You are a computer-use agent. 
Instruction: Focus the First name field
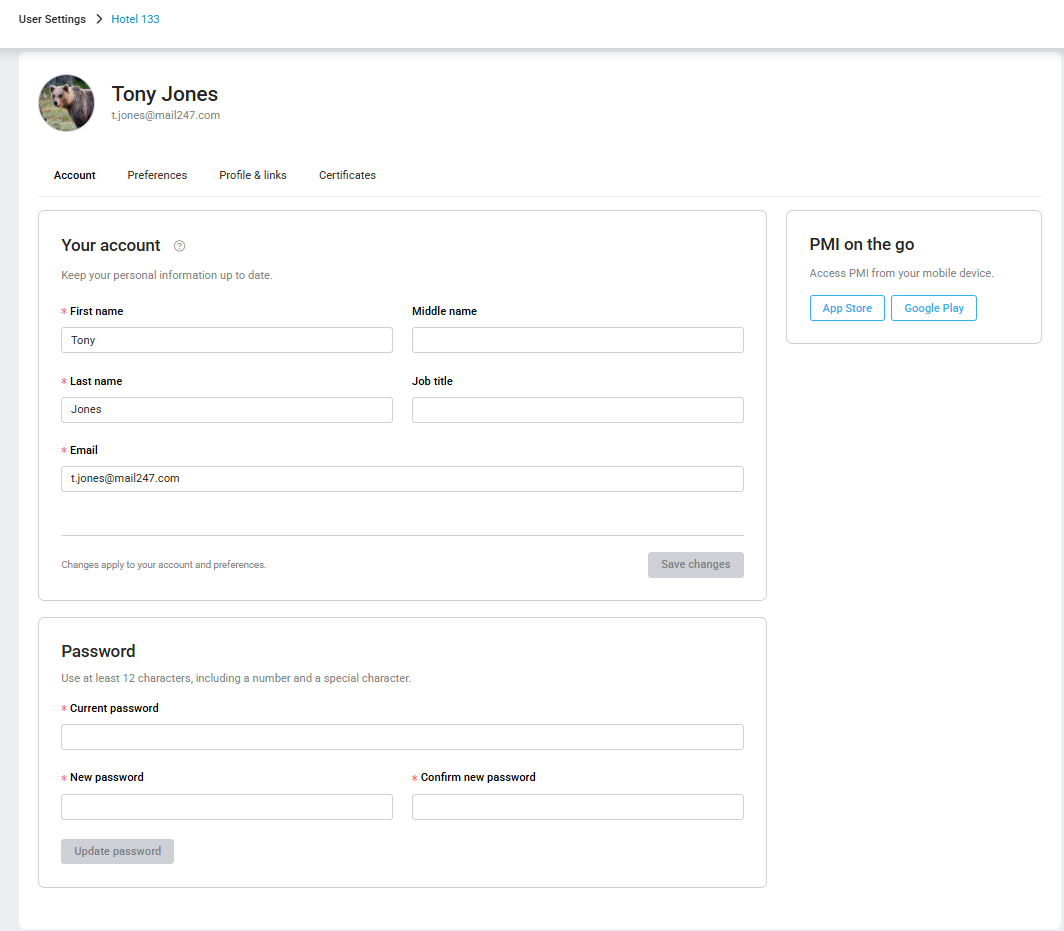click(227, 340)
